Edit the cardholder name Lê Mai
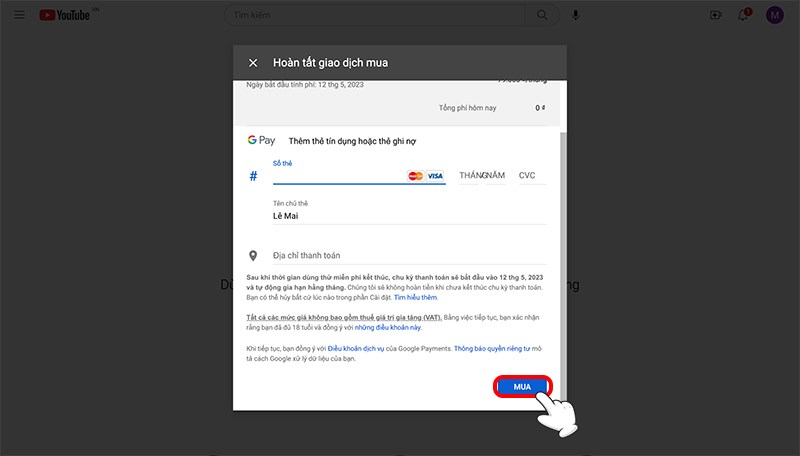The height and width of the screenshot is (456, 800). 409,216
